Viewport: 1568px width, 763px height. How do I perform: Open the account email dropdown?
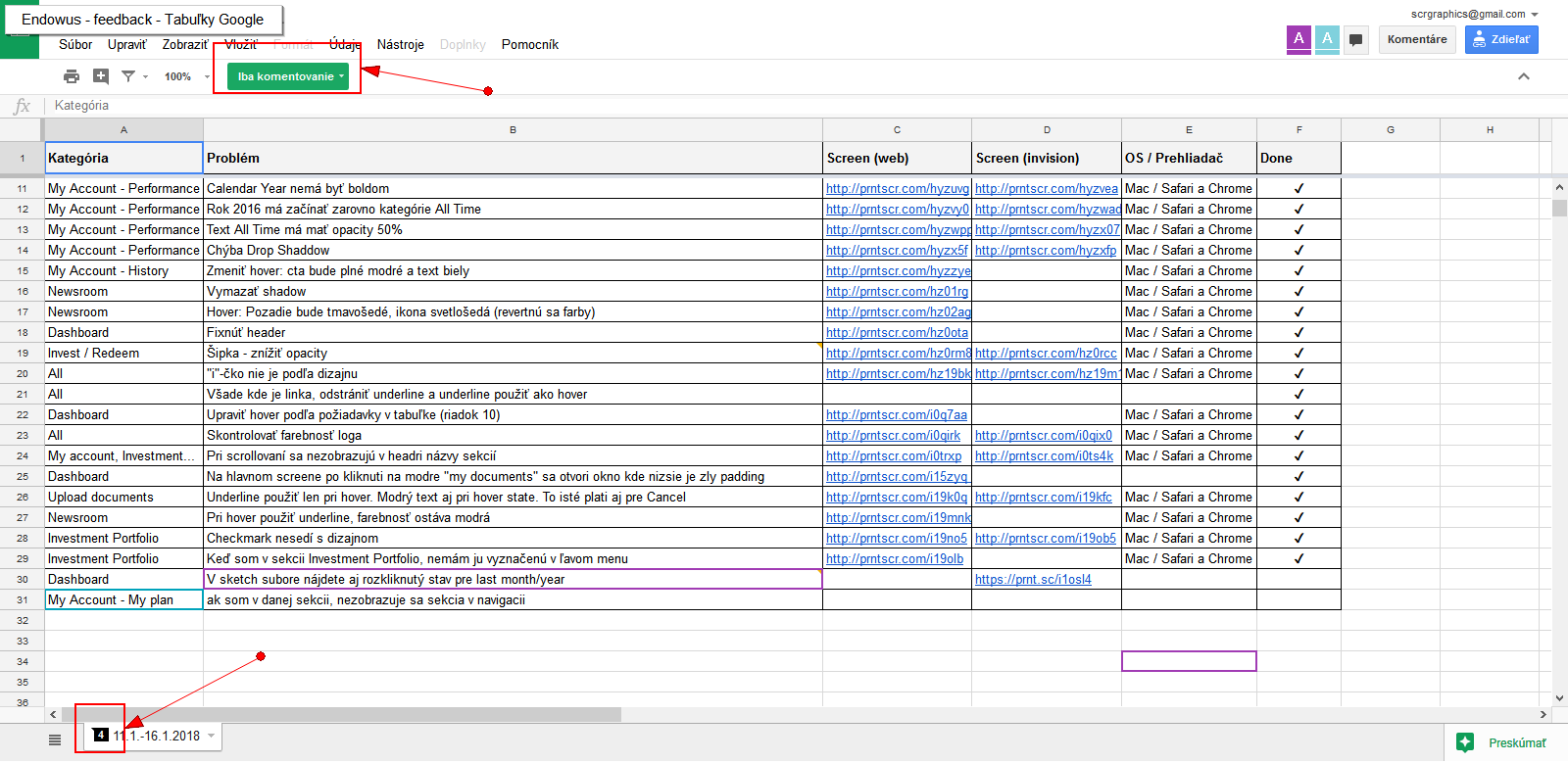1474,14
